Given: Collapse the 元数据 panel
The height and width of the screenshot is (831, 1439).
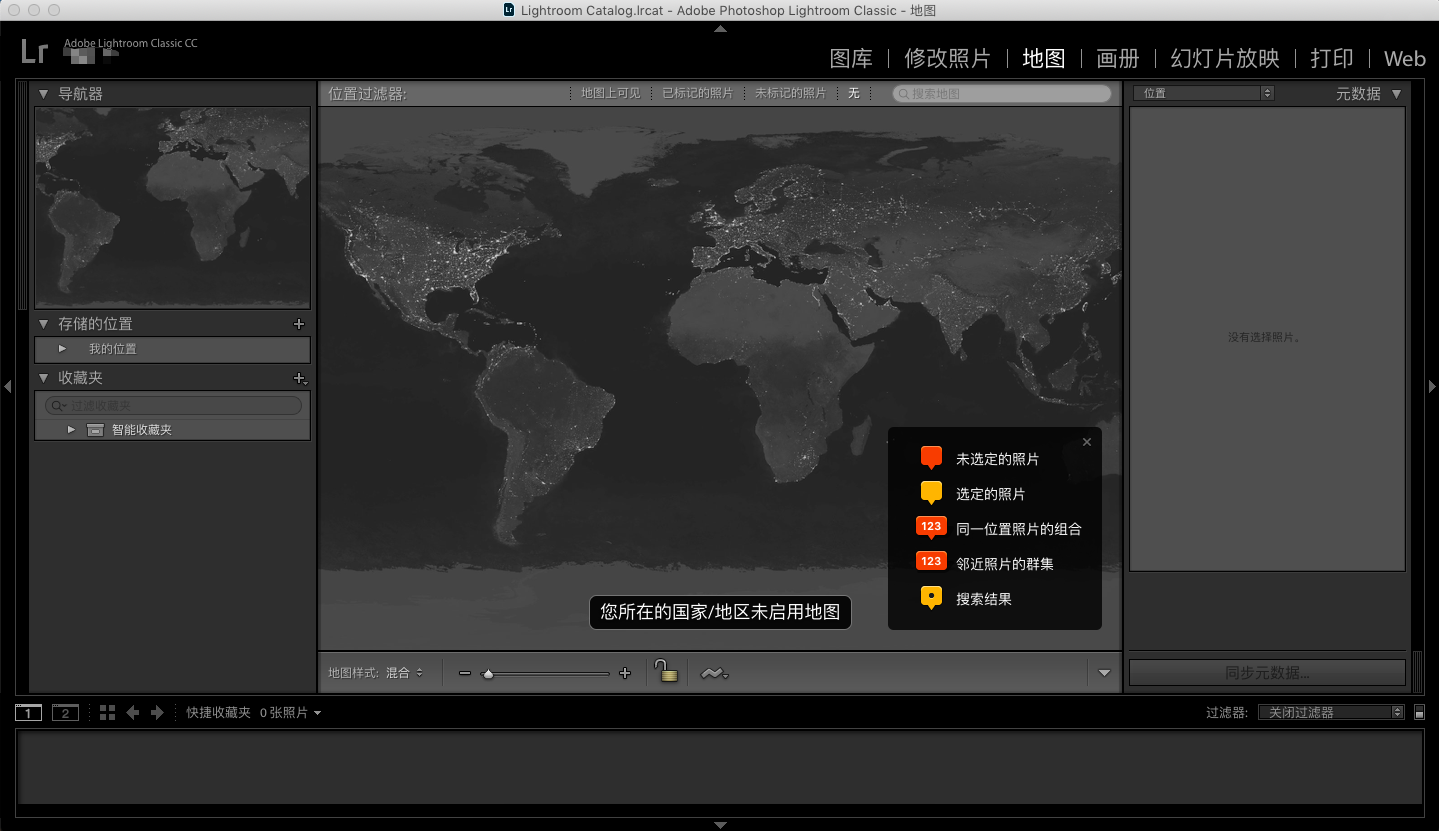Looking at the screenshot, I should point(1397,94).
